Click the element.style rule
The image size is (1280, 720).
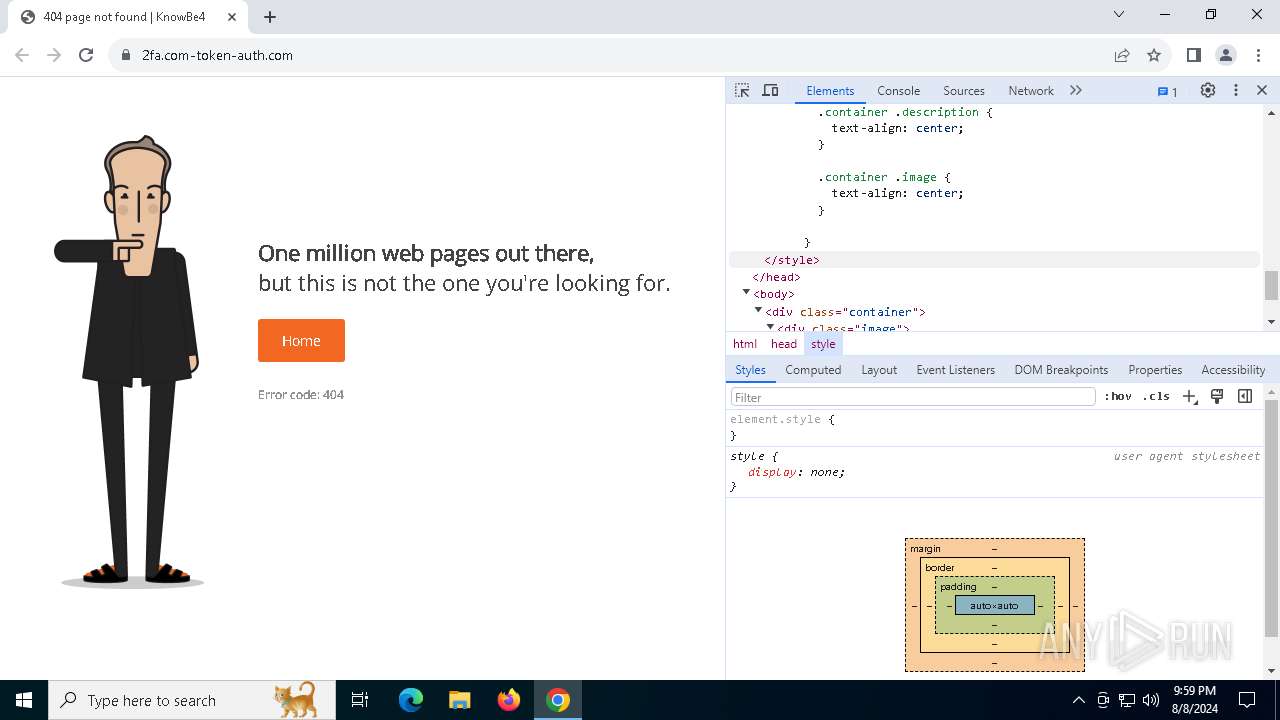tap(782, 420)
